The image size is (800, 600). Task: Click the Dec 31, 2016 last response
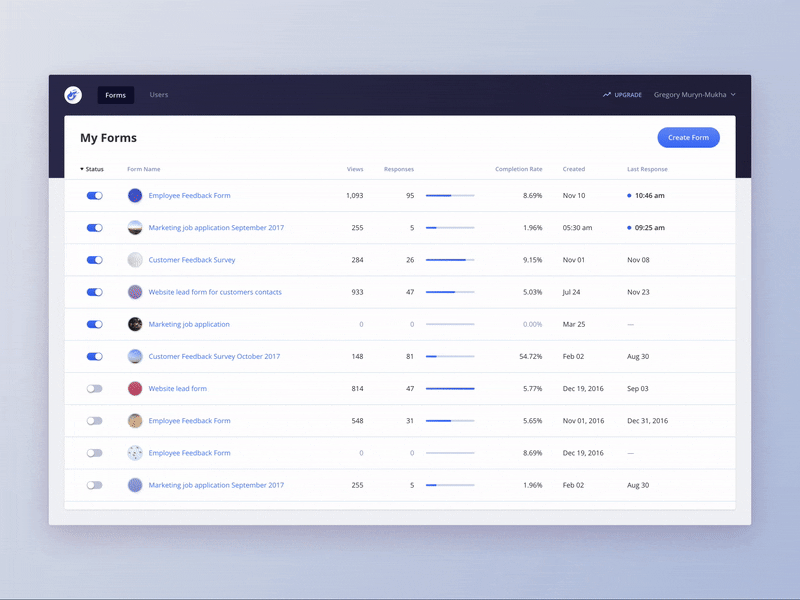pyautogui.click(x=647, y=420)
